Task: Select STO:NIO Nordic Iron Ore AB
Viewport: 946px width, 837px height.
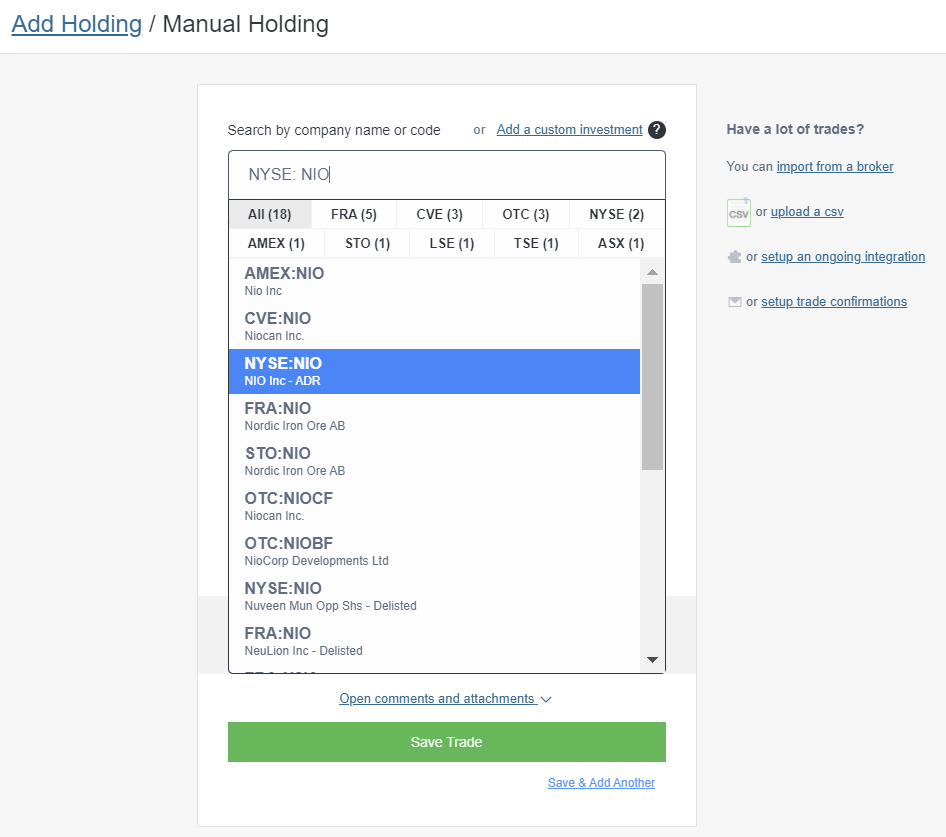Action: tap(434, 461)
